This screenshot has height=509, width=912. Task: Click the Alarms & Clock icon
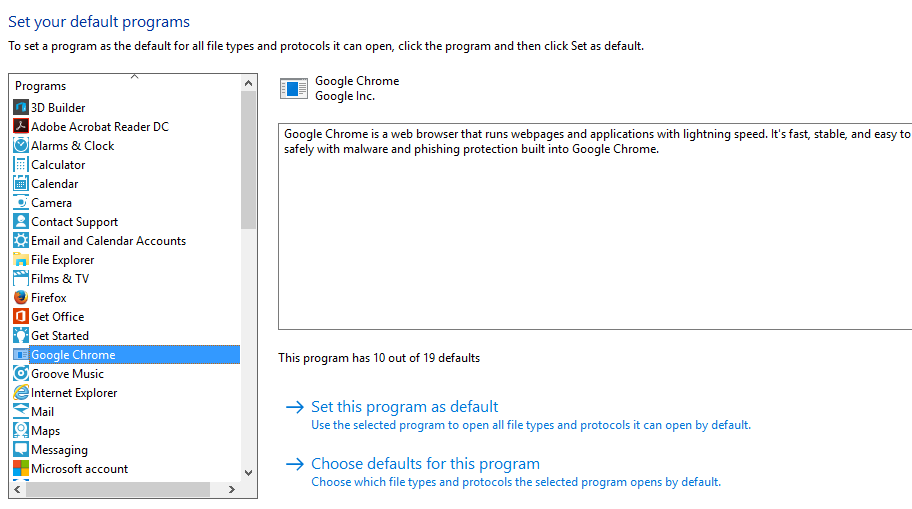pyautogui.click(x=21, y=145)
